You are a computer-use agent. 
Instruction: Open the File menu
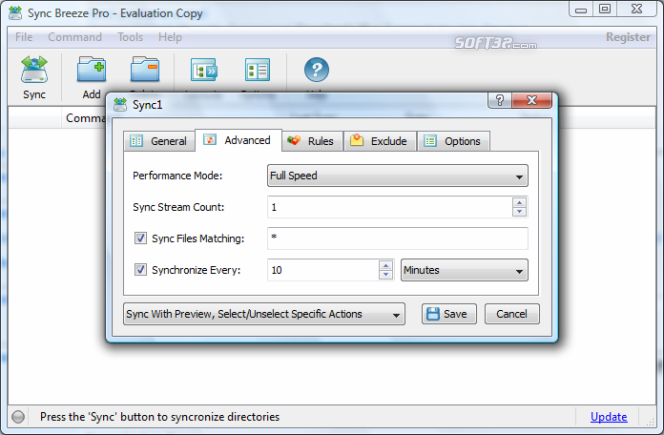(x=24, y=37)
